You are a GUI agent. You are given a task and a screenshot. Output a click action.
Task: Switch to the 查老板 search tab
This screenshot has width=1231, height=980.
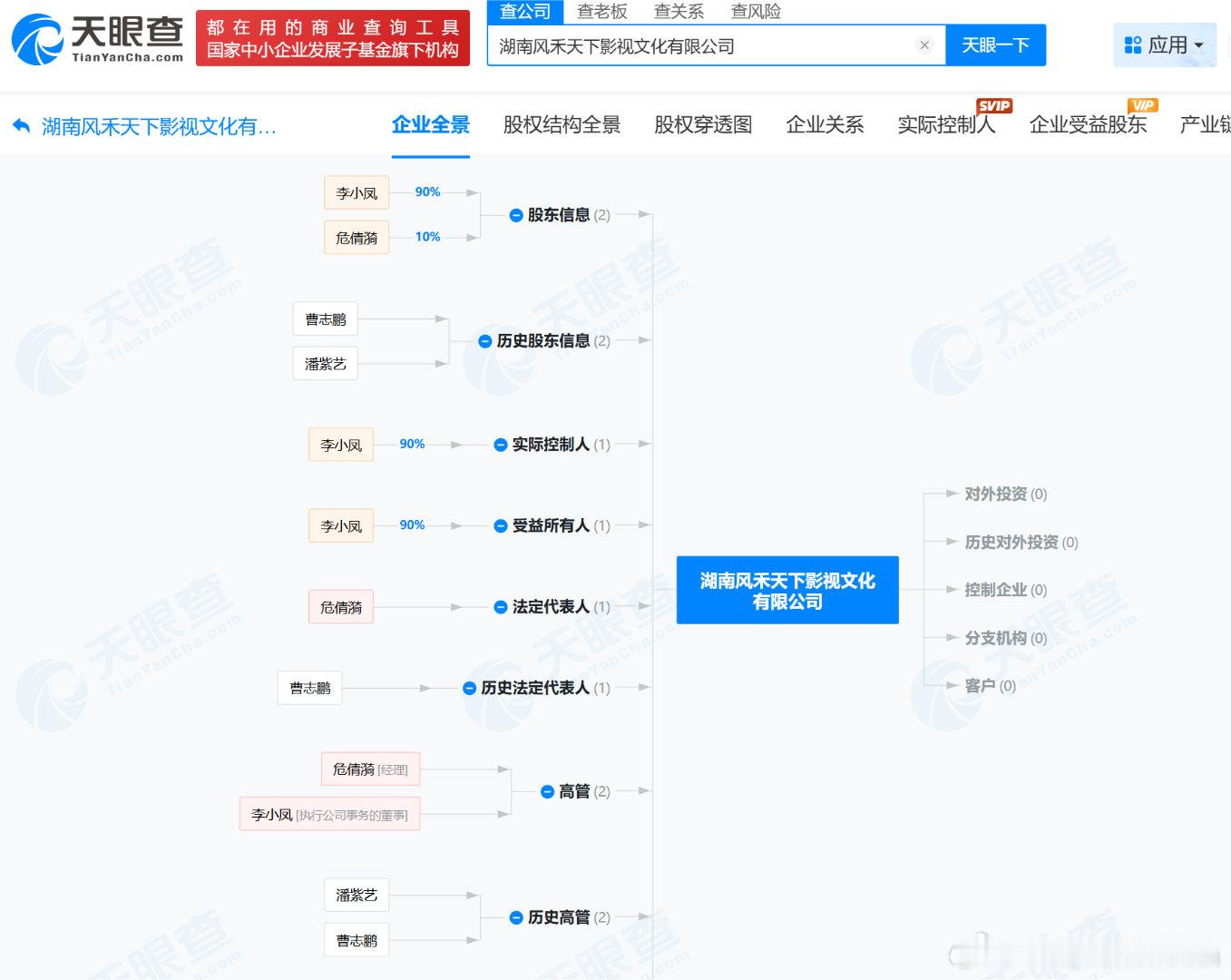[602, 12]
